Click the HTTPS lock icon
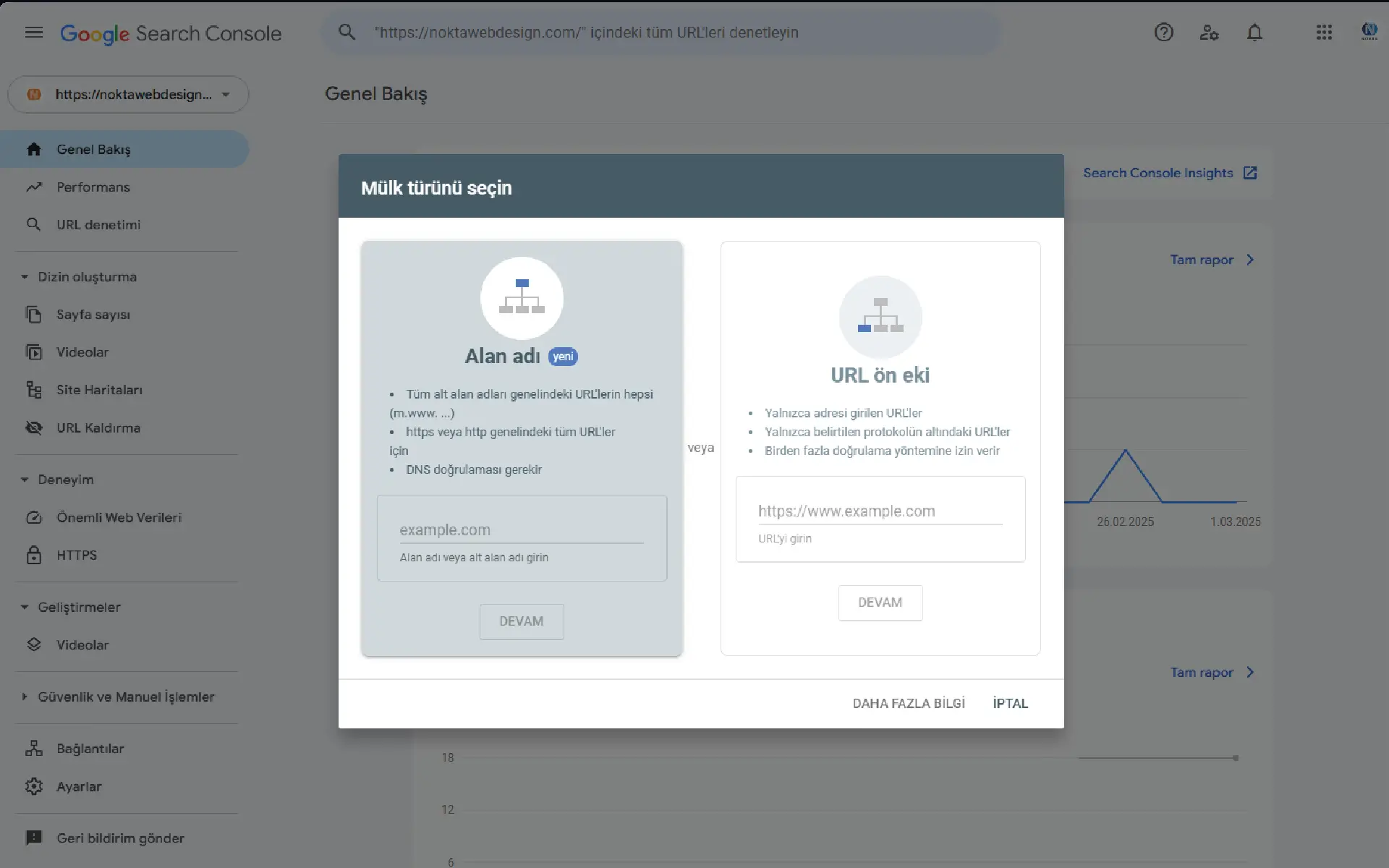 34,555
